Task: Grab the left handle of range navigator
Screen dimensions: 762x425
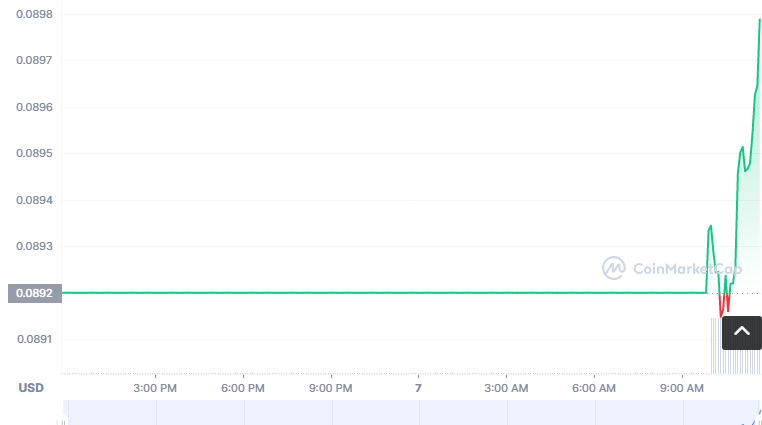Action: click(x=63, y=421)
